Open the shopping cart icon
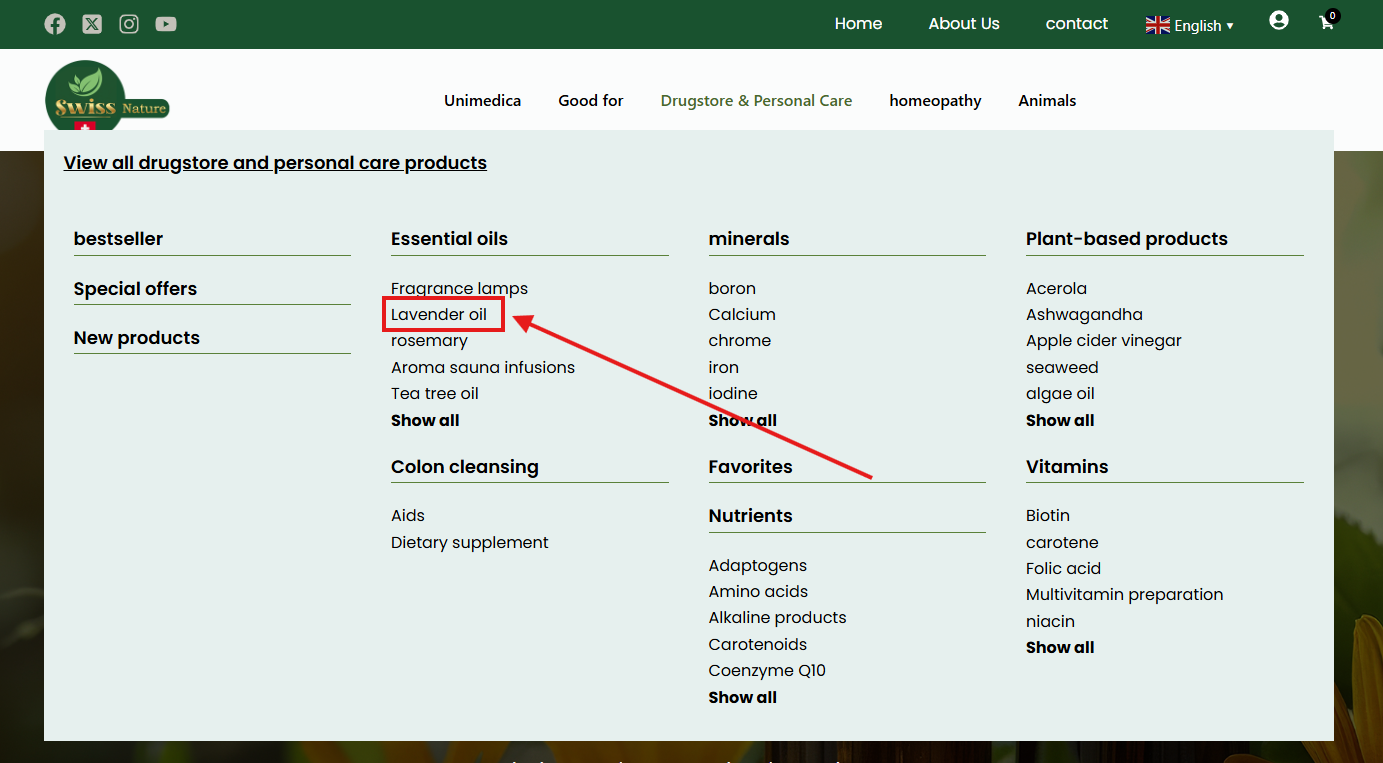The image size is (1383, 763). point(1327,22)
